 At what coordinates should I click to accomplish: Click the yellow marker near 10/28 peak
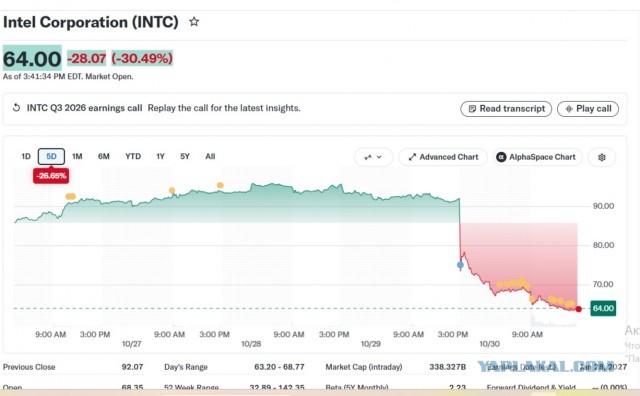(220, 185)
